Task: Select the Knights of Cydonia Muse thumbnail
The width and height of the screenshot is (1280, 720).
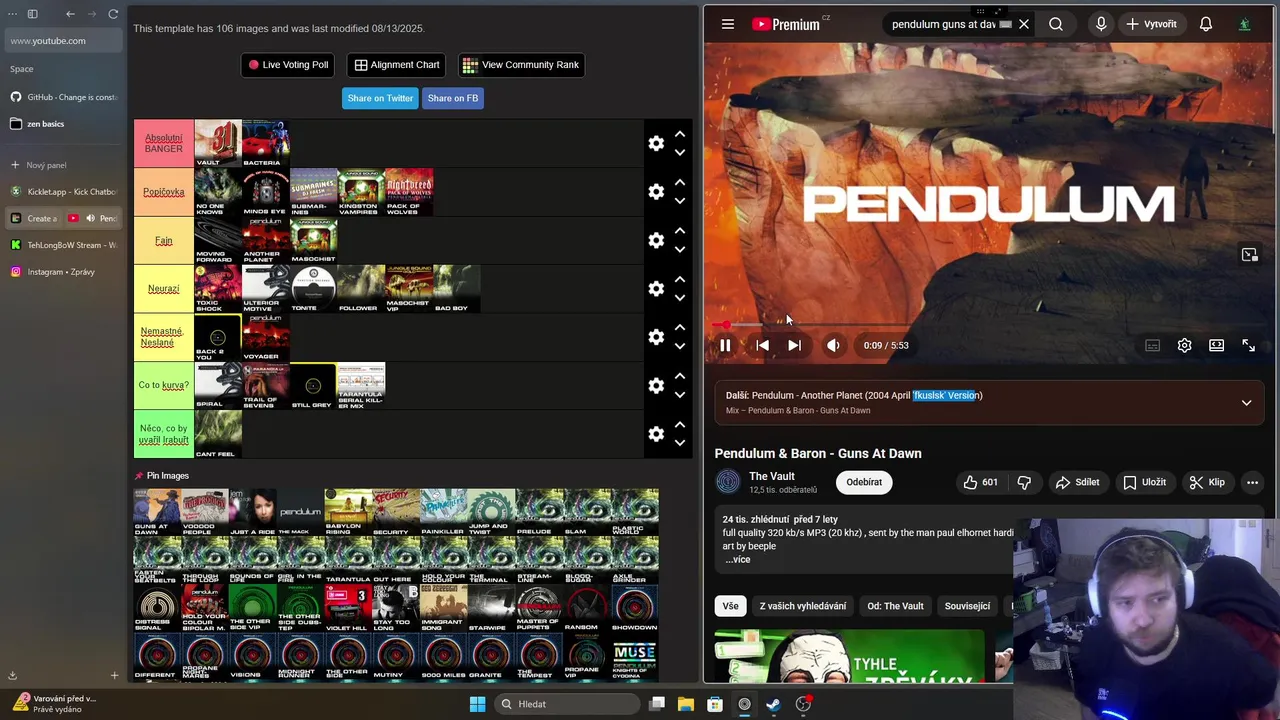Action: tap(634, 656)
